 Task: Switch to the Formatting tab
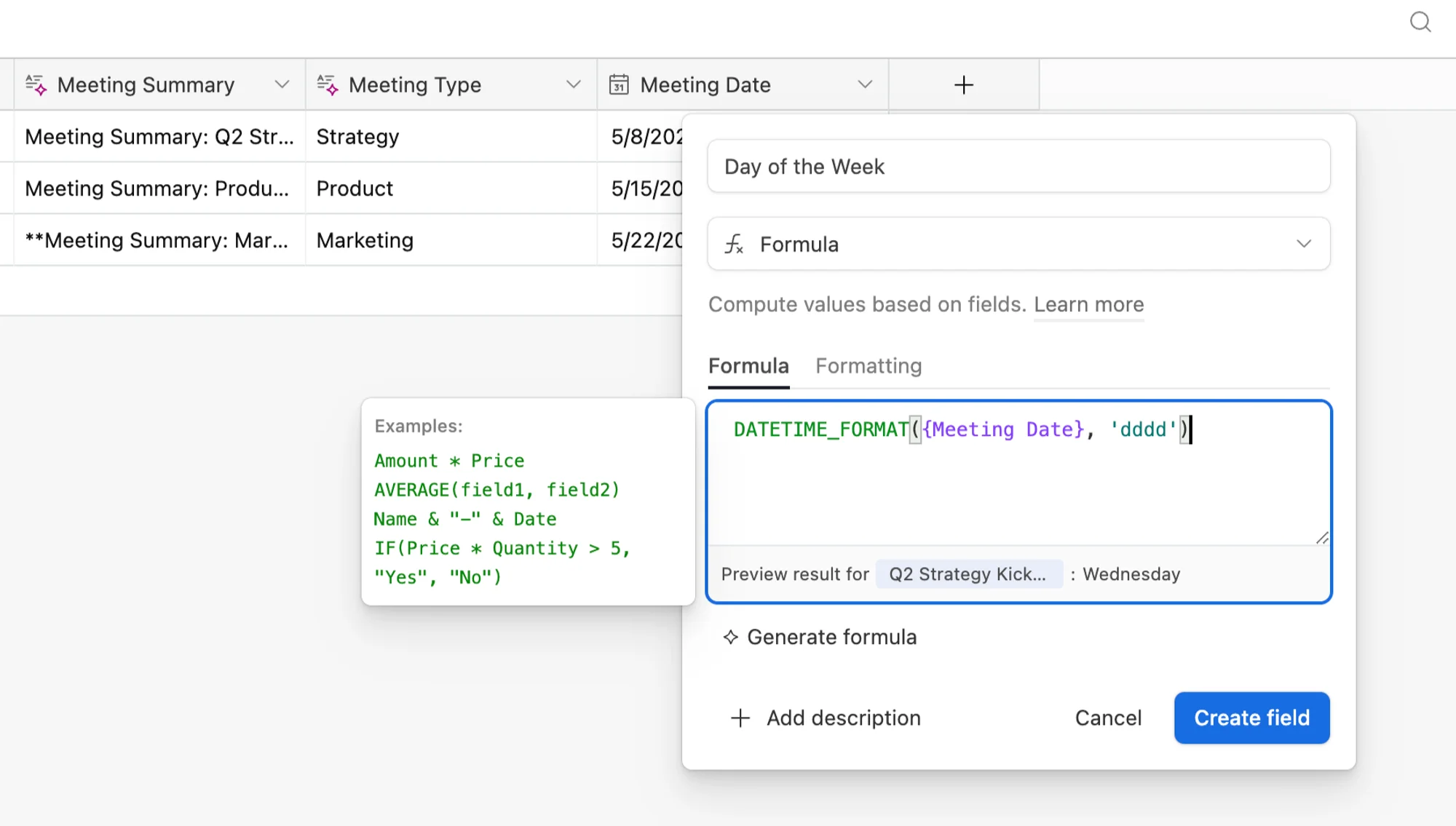pos(869,366)
